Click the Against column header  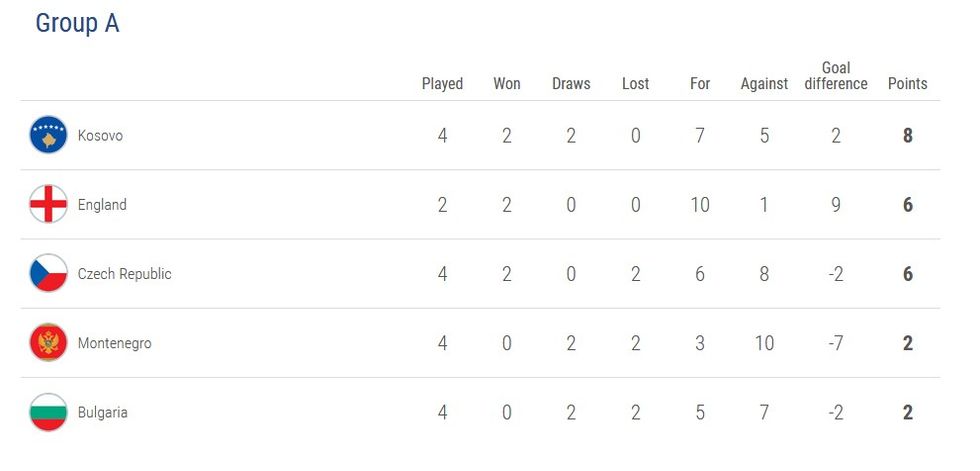[764, 84]
